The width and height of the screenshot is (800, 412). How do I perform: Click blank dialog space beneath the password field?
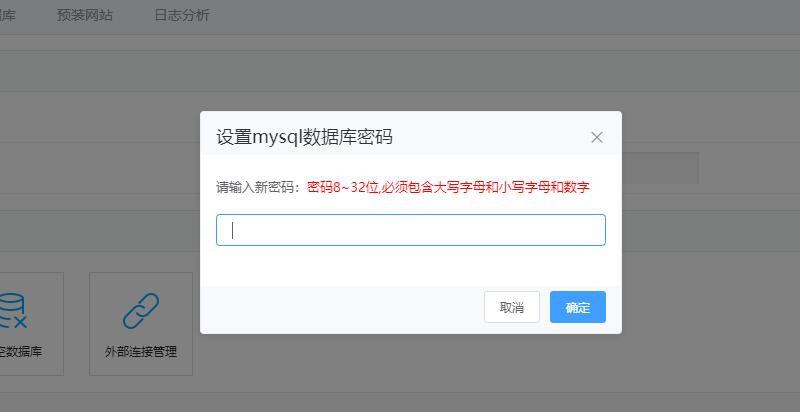click(410, 266)
